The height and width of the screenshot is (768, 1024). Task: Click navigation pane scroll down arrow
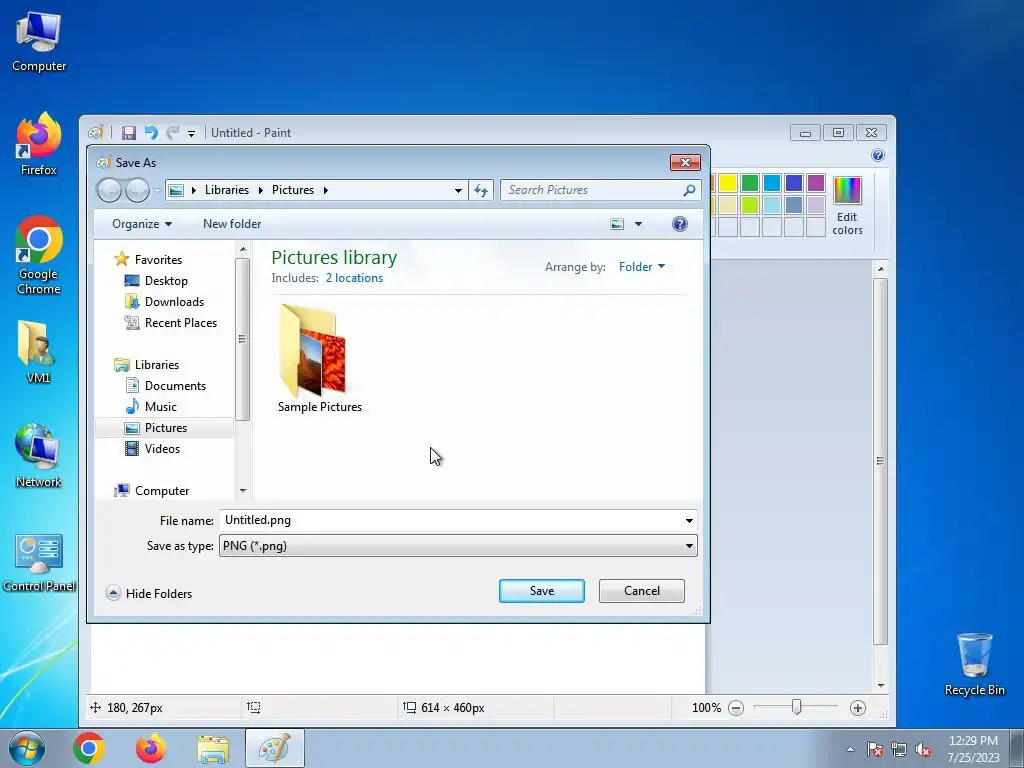(243, 490)
